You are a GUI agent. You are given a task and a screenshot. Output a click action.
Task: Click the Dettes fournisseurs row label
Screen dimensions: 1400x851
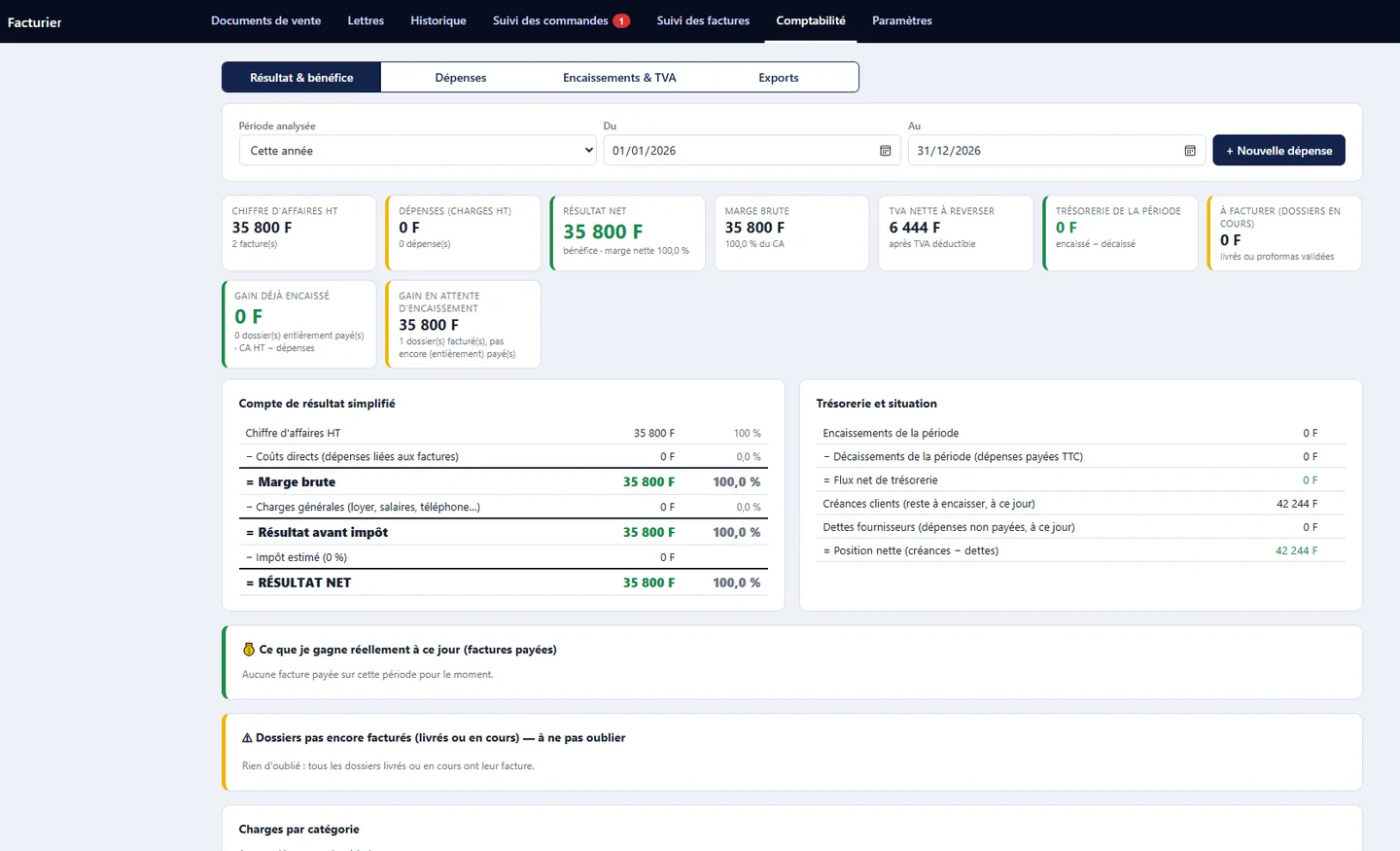coord(949,527)
